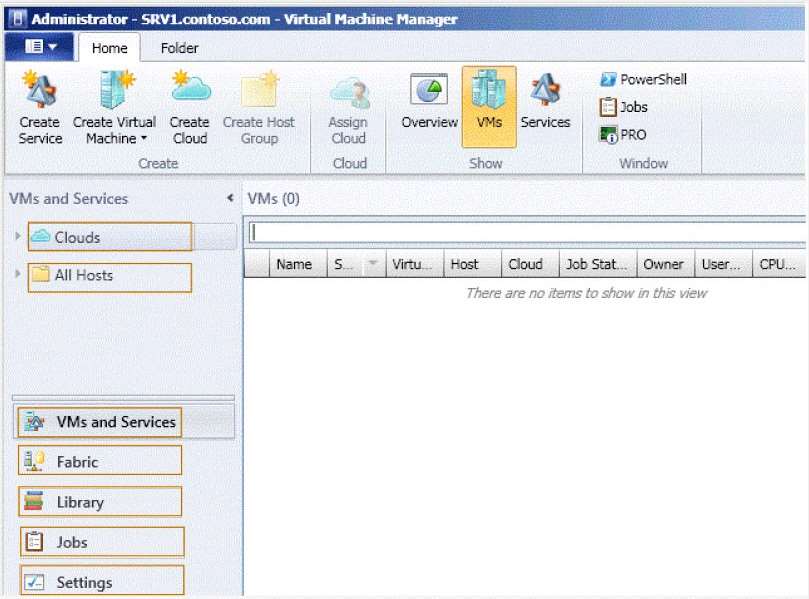Open the Library workspace
The image size is (809, 599).
click(100, 501)
